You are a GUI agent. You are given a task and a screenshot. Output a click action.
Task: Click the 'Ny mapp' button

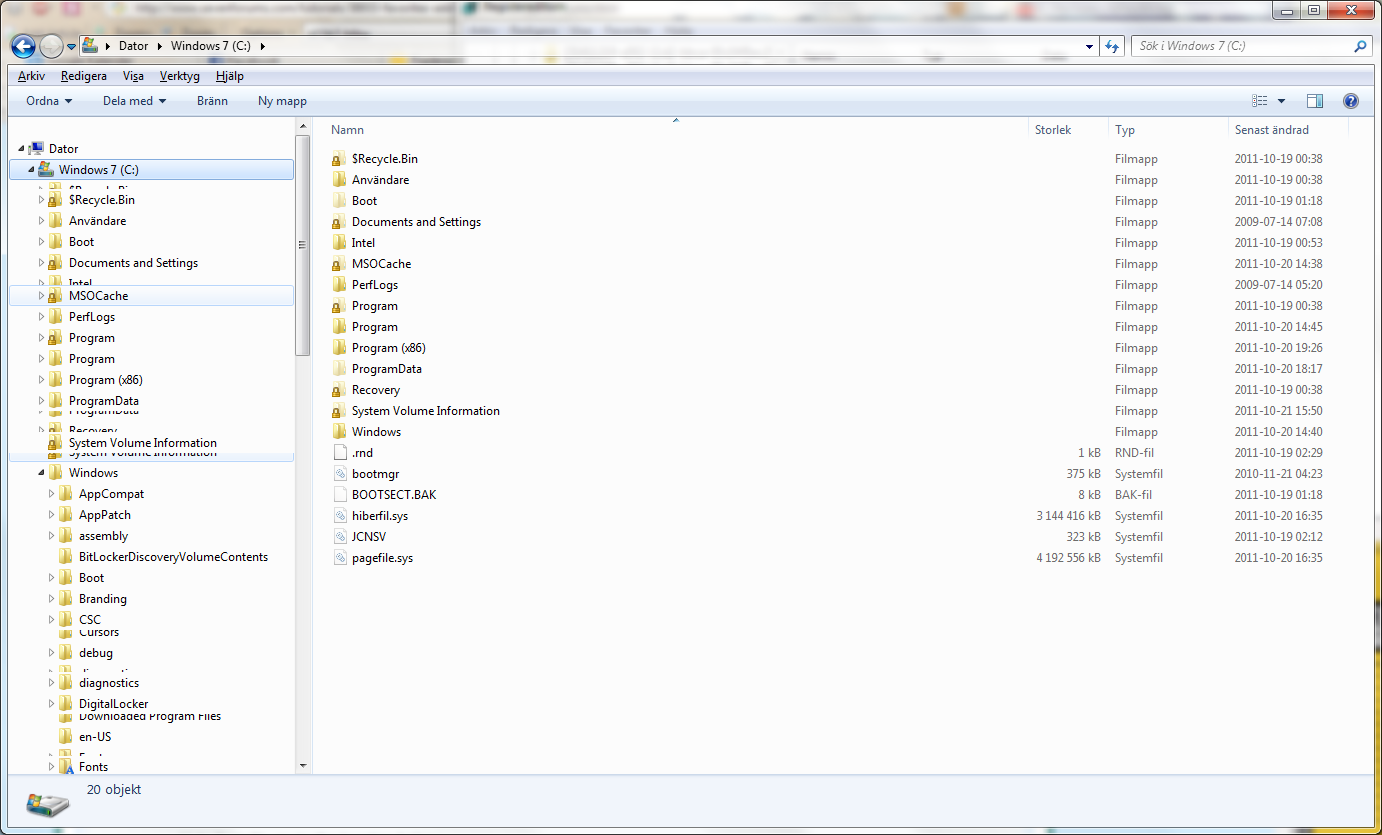click(282, 101)
